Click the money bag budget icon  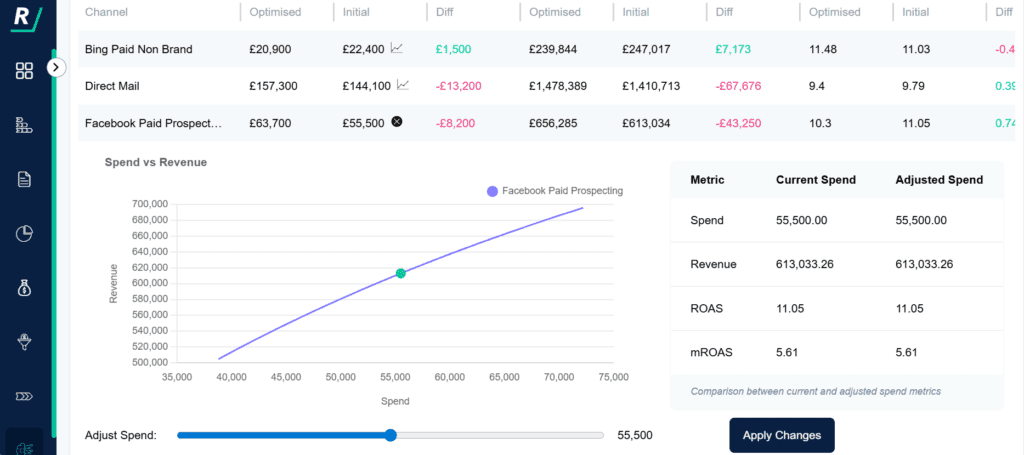coord(25,289)
